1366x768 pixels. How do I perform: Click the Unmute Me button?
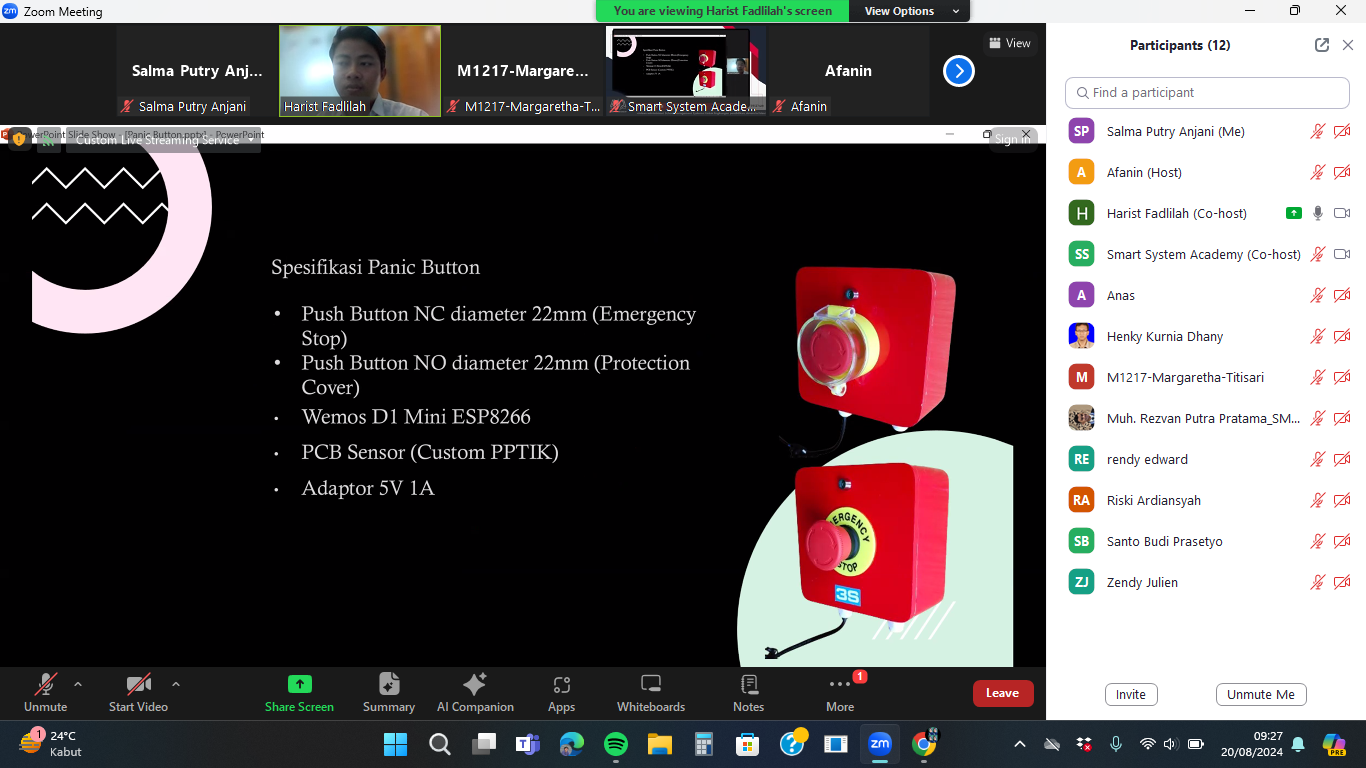pos(1261,695)
